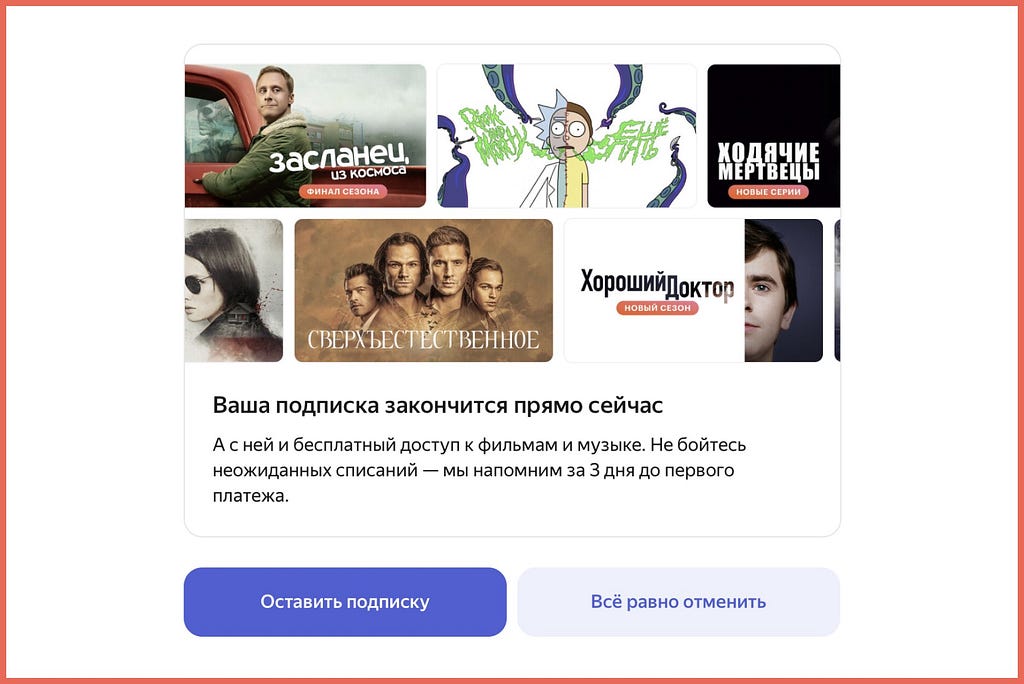Click the 'Засланец' logo text
This screenshot has height=684, width=1024.
[x=340, y=157]
